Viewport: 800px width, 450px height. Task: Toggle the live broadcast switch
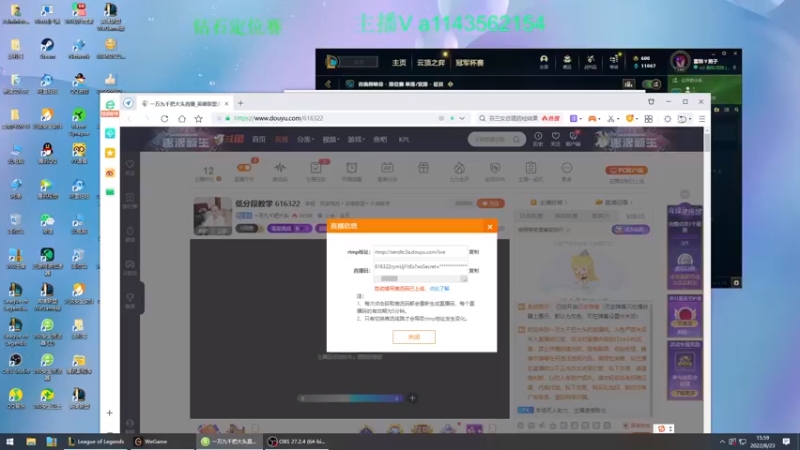[x=244, y=167]
